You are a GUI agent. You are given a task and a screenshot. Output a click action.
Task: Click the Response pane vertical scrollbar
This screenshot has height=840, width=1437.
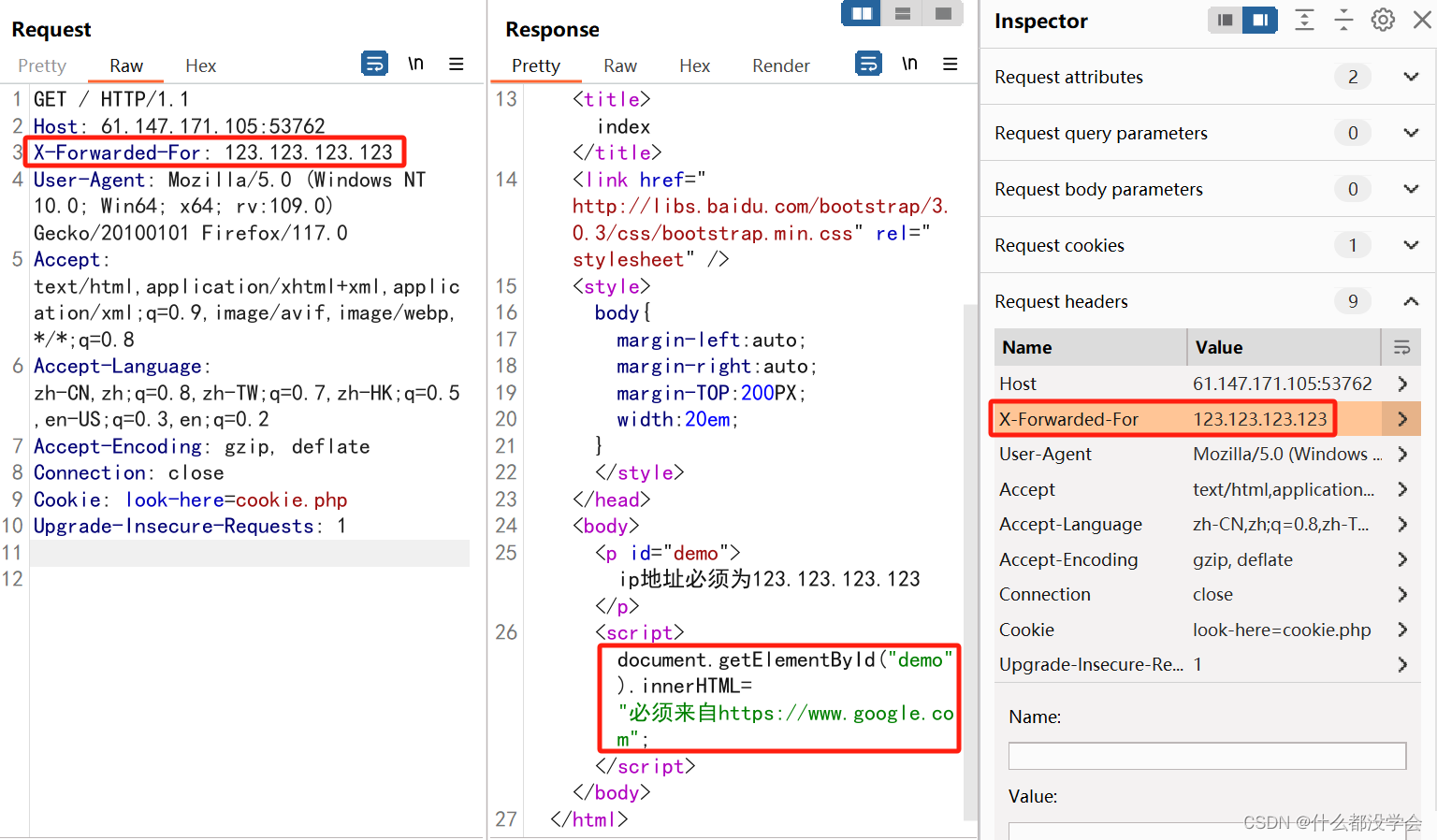click(x=970, y=561)
